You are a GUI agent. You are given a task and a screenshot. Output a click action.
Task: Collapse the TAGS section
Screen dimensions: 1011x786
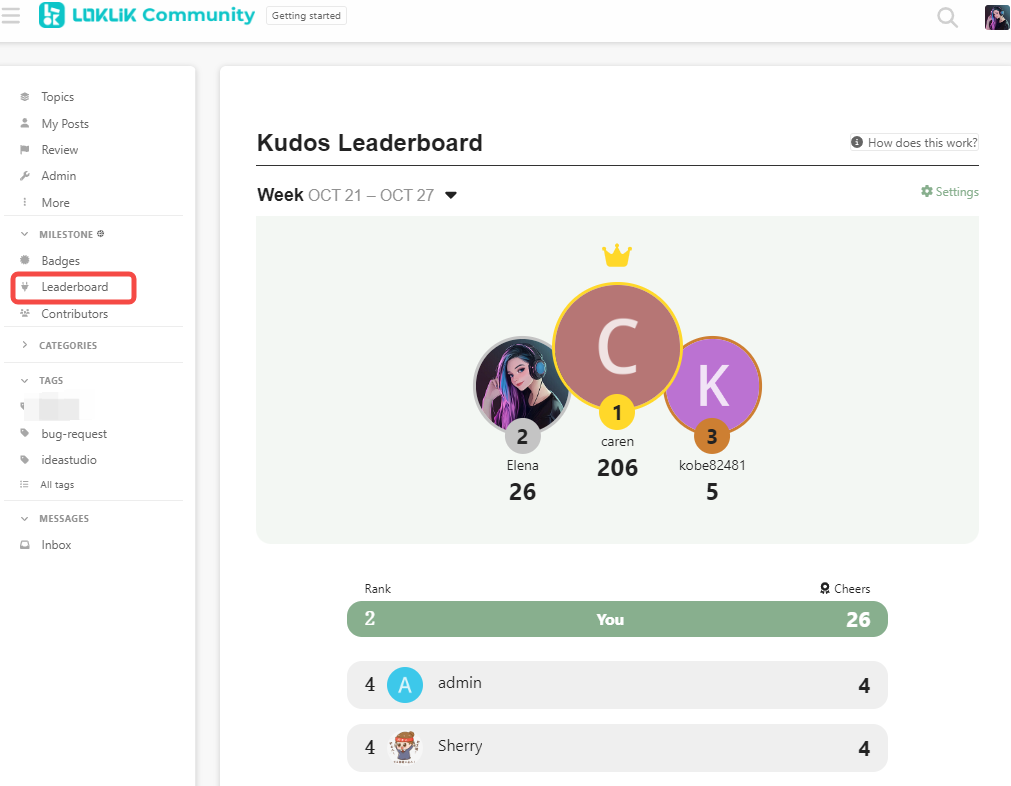click(25, 380)
